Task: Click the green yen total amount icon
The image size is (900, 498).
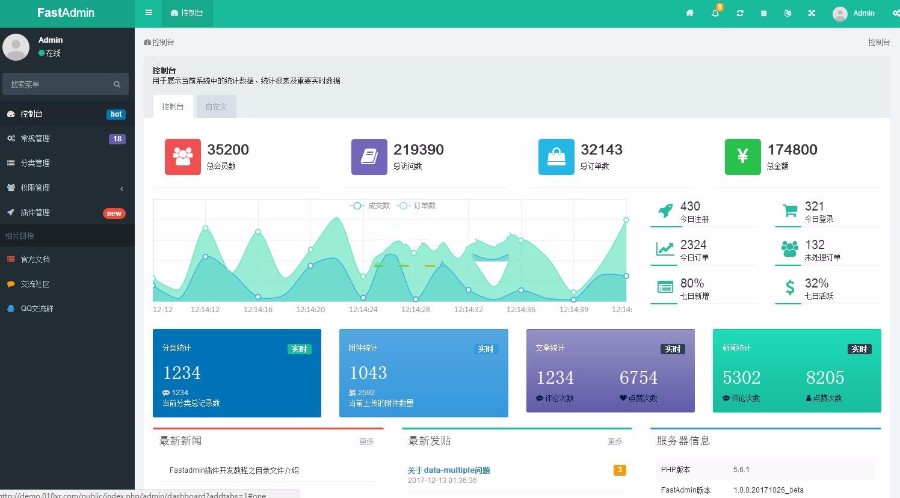Action: (742, 156)
